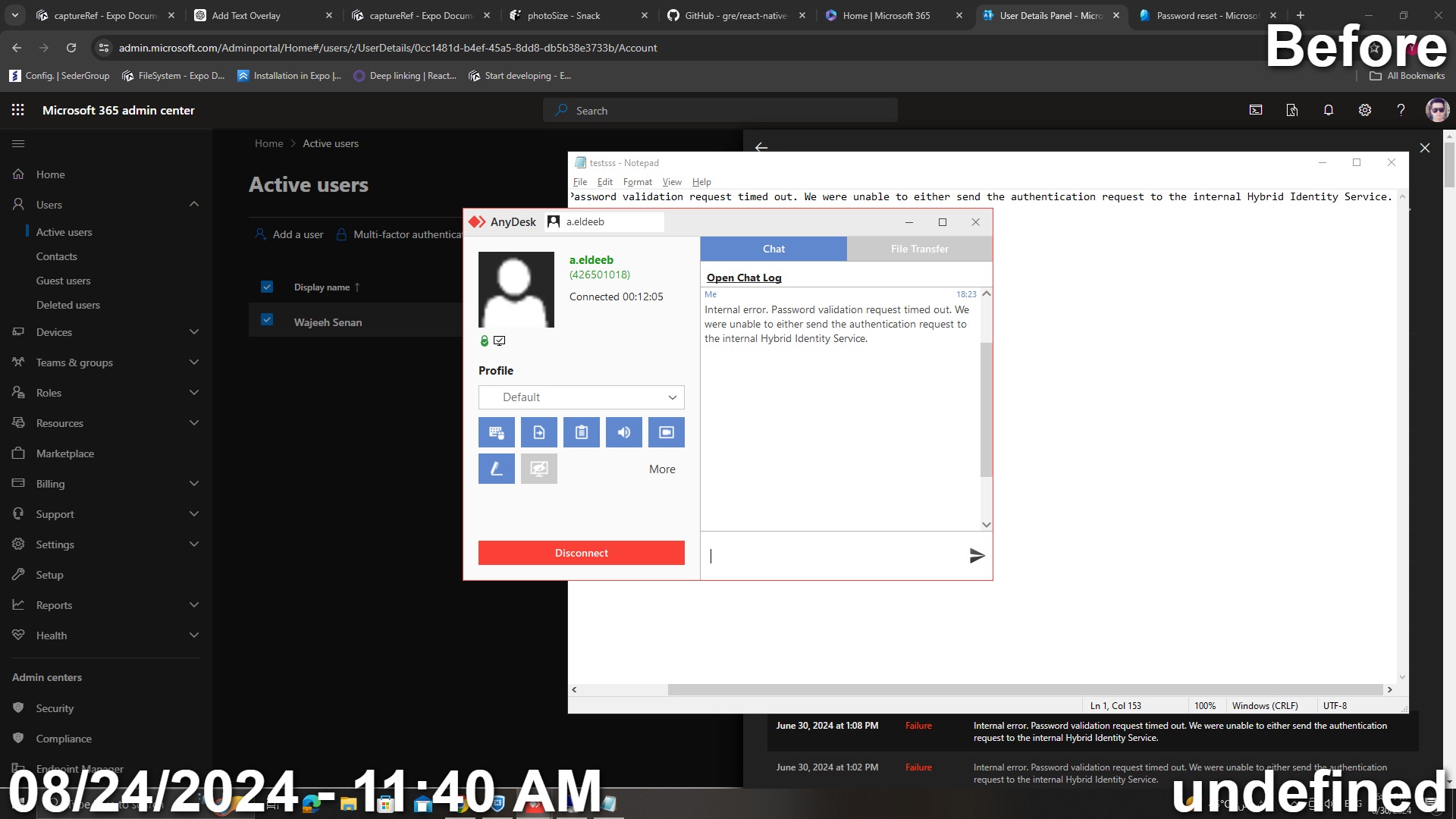Click Add a user button
This screenshot has width=1456, height=819.
coord(290,234)
